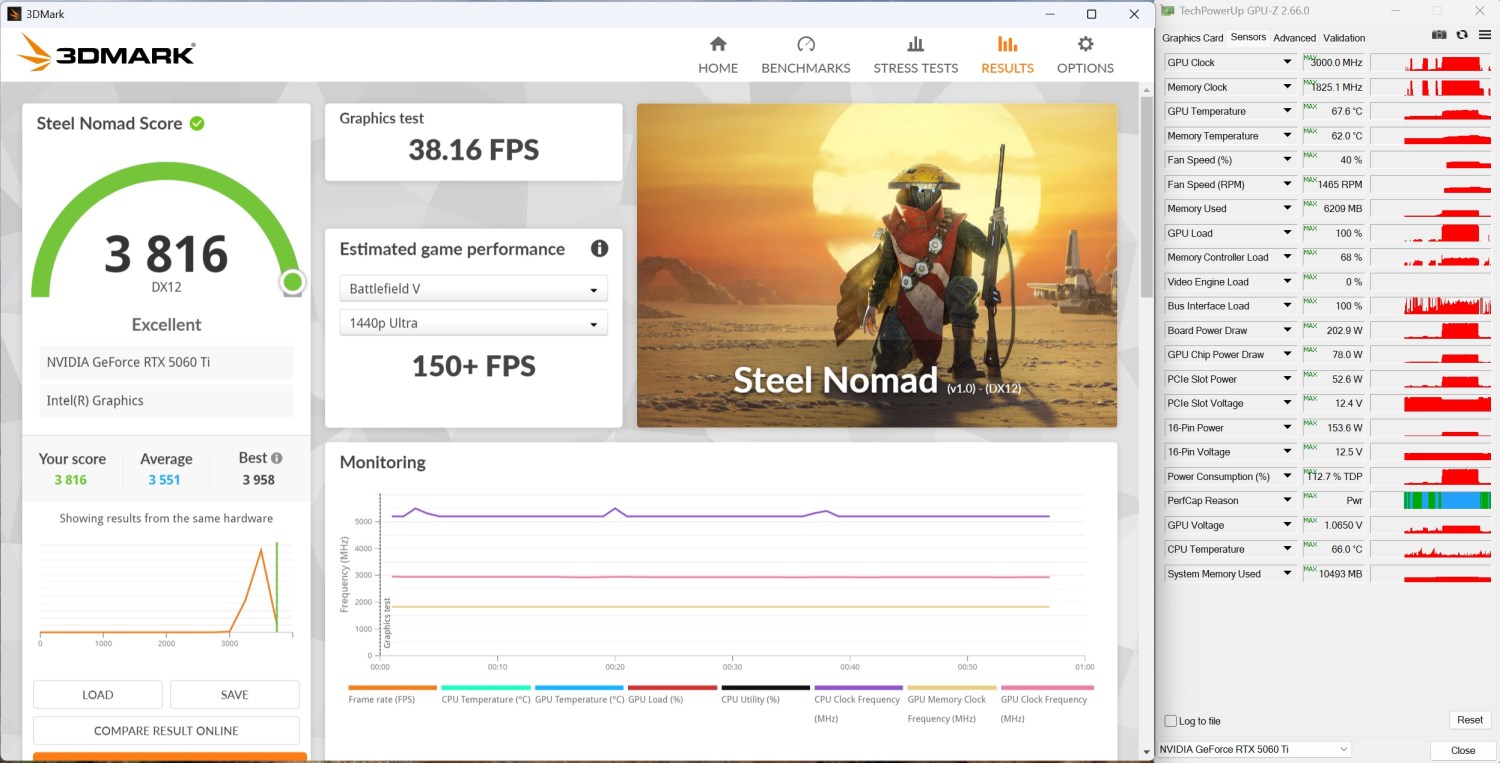Select the Sensors tab in GPU-Z
The image size is (1500, 763).
[1248, 37]
